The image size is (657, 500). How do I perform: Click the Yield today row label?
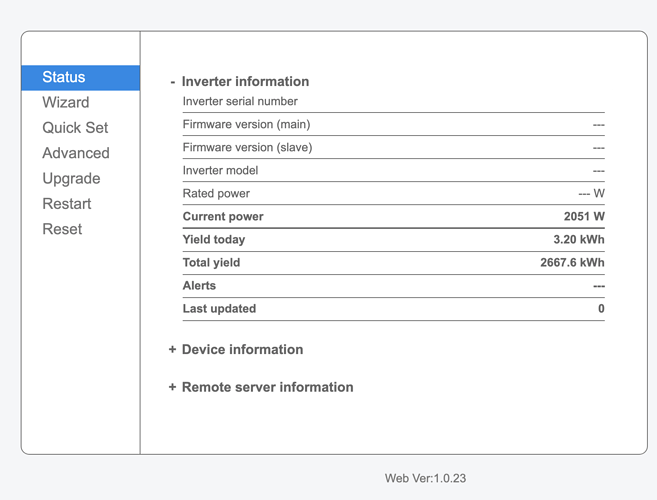tap(214, 240)
